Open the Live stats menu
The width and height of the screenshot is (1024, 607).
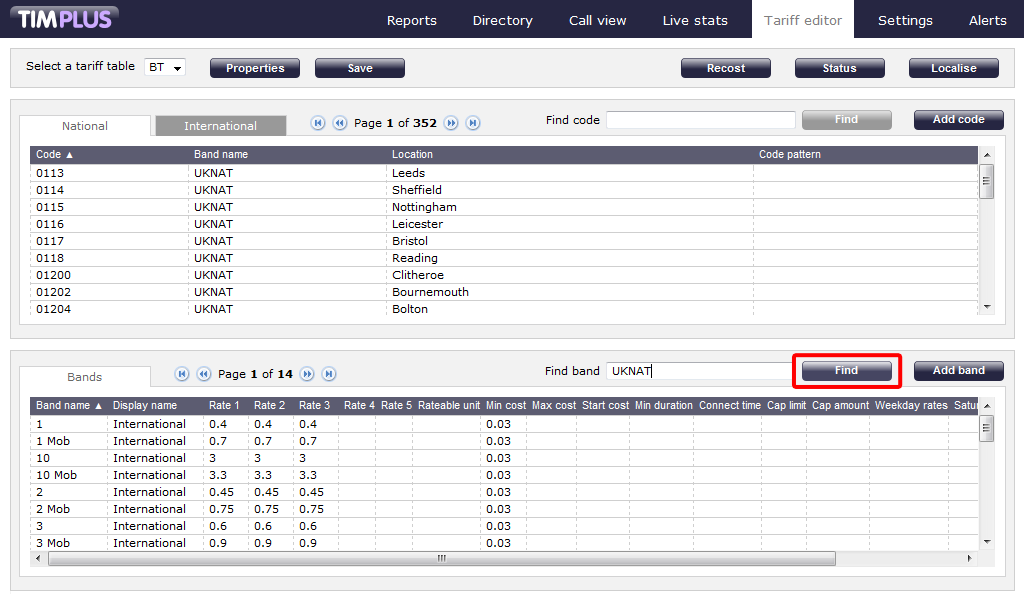(694, 20)
